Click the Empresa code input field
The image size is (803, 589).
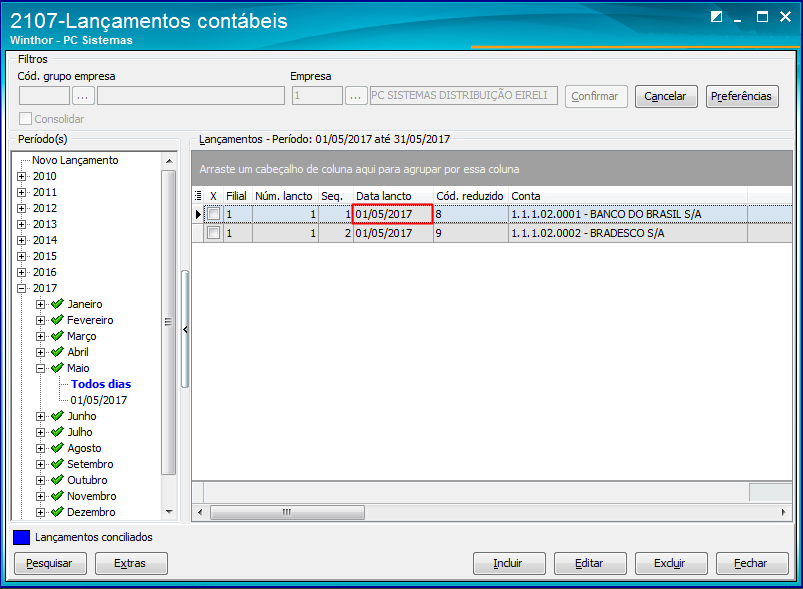click(317, 96)
